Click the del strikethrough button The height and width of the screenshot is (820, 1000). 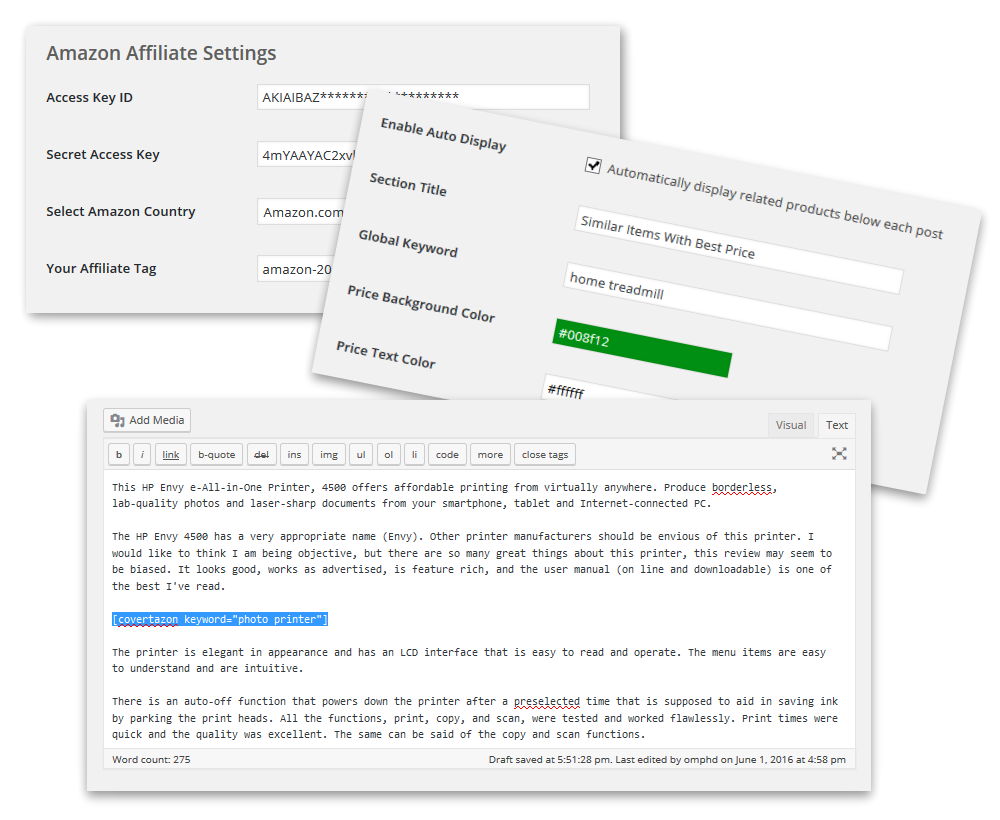pyautogui.click(x=261, y=455)
